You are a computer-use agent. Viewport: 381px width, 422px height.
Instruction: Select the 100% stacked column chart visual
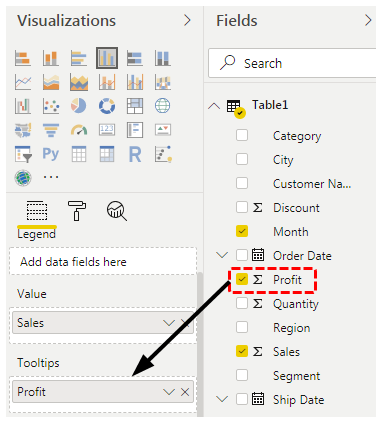[163, 58]
